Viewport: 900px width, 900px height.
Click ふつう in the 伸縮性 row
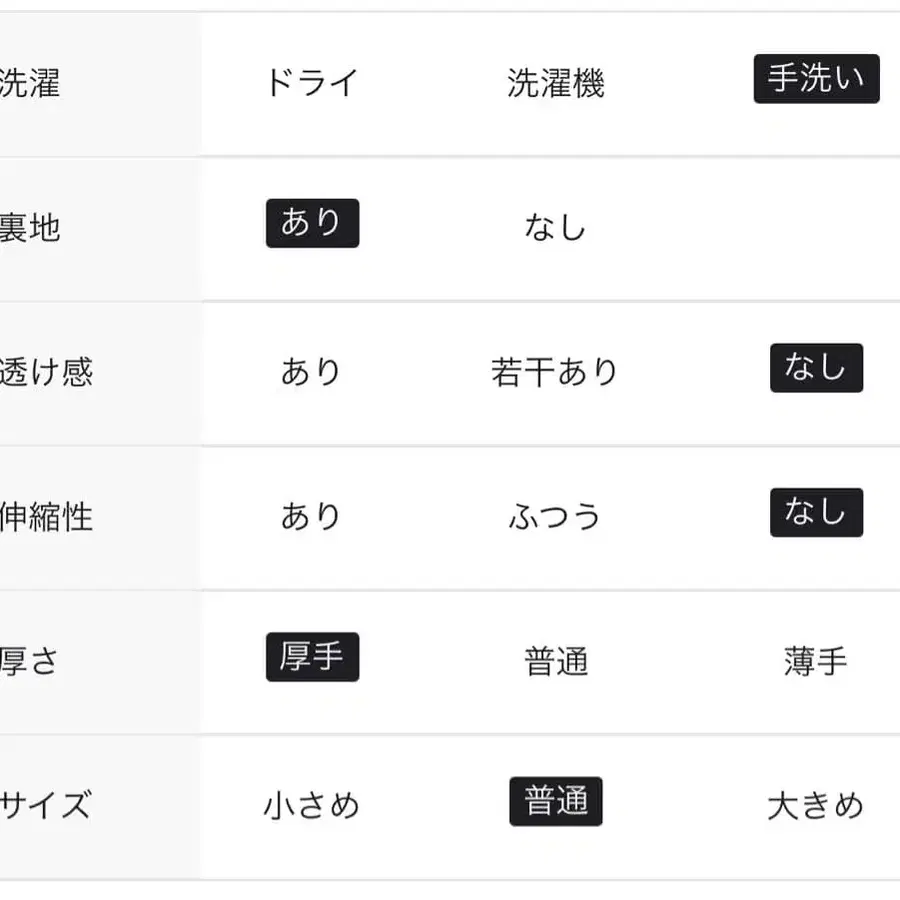click(x=557, y=517)
